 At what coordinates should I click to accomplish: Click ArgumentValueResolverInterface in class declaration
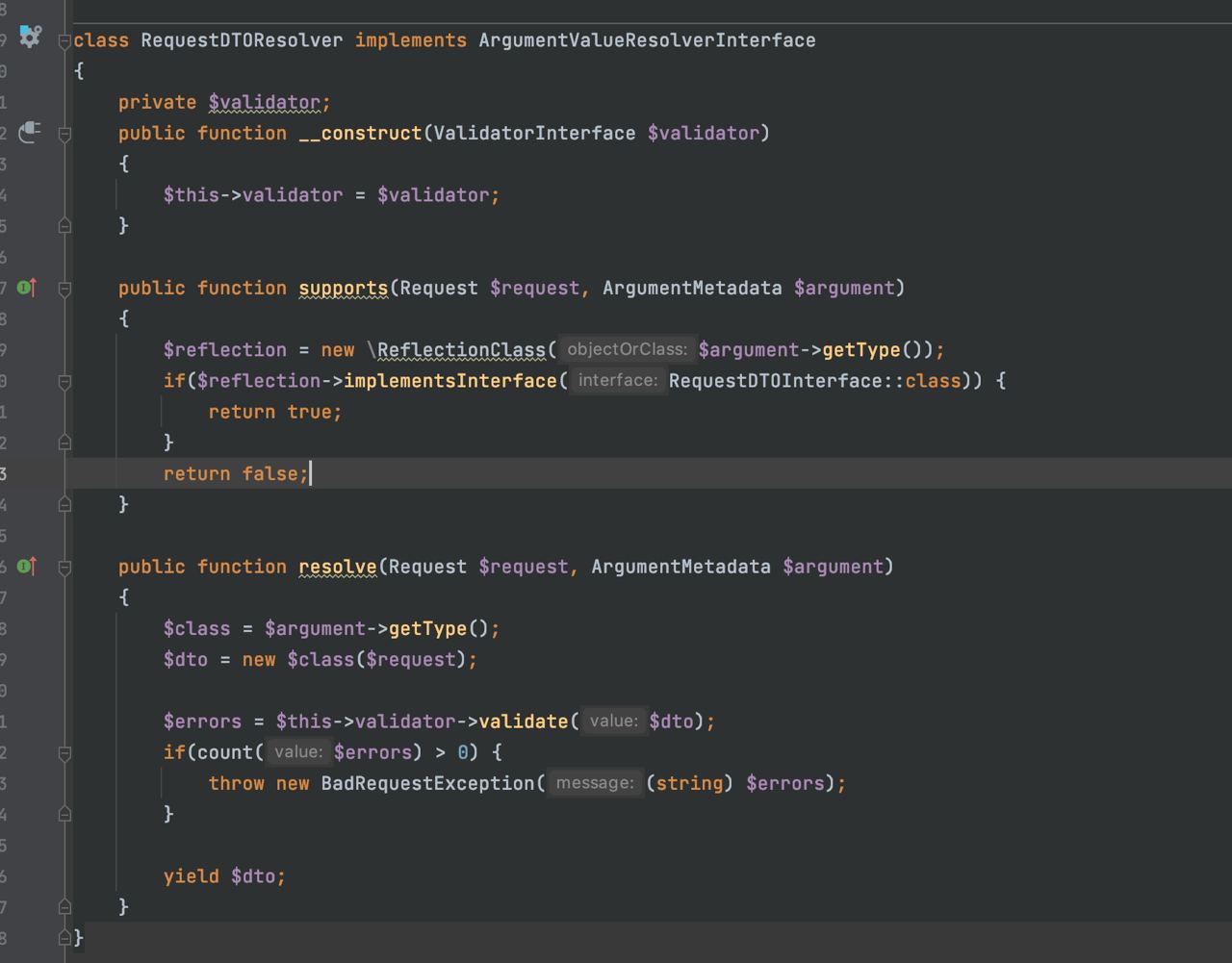point(647,40)
